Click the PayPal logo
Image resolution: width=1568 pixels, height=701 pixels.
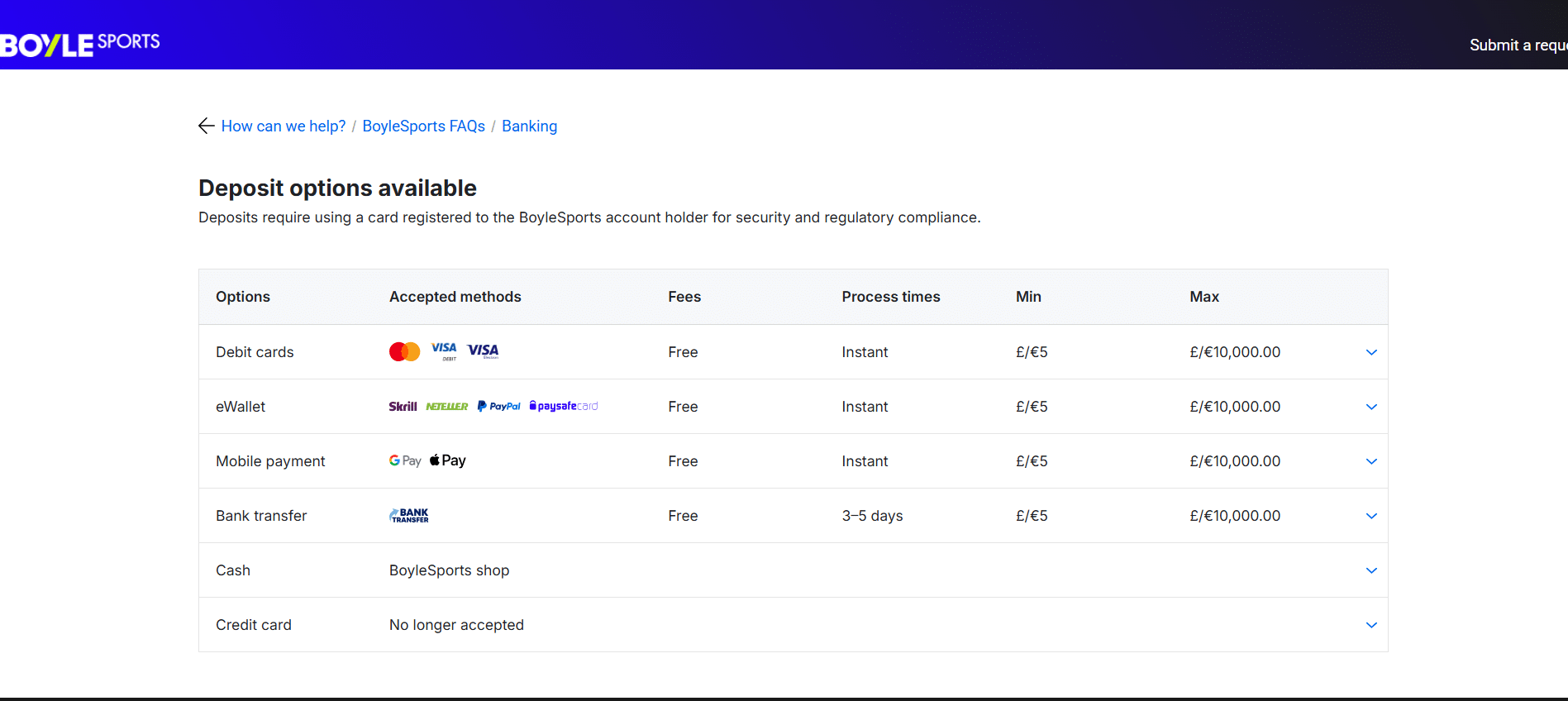coord(499,407)
